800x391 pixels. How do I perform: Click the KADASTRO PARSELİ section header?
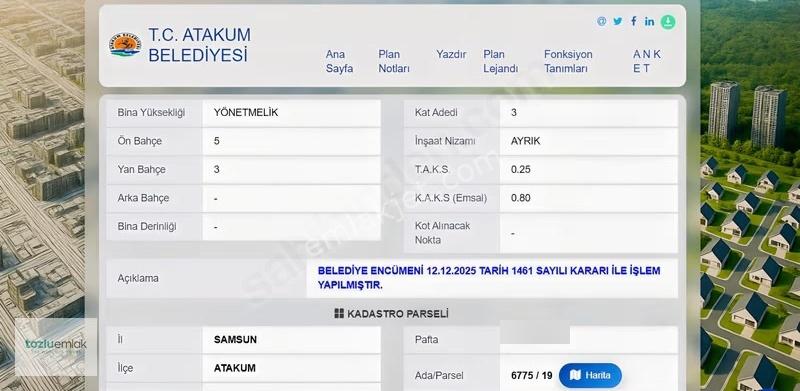coord(391,313)
